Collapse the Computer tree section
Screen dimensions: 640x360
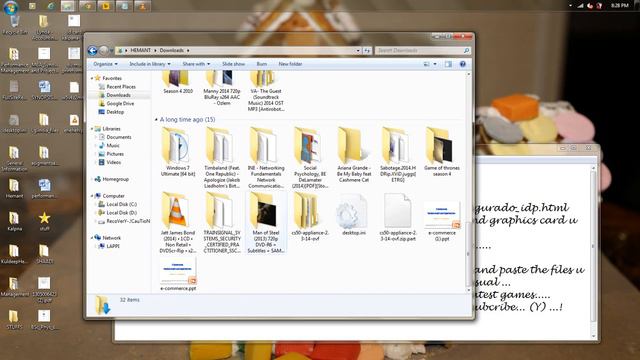click(x=92, y=196)
